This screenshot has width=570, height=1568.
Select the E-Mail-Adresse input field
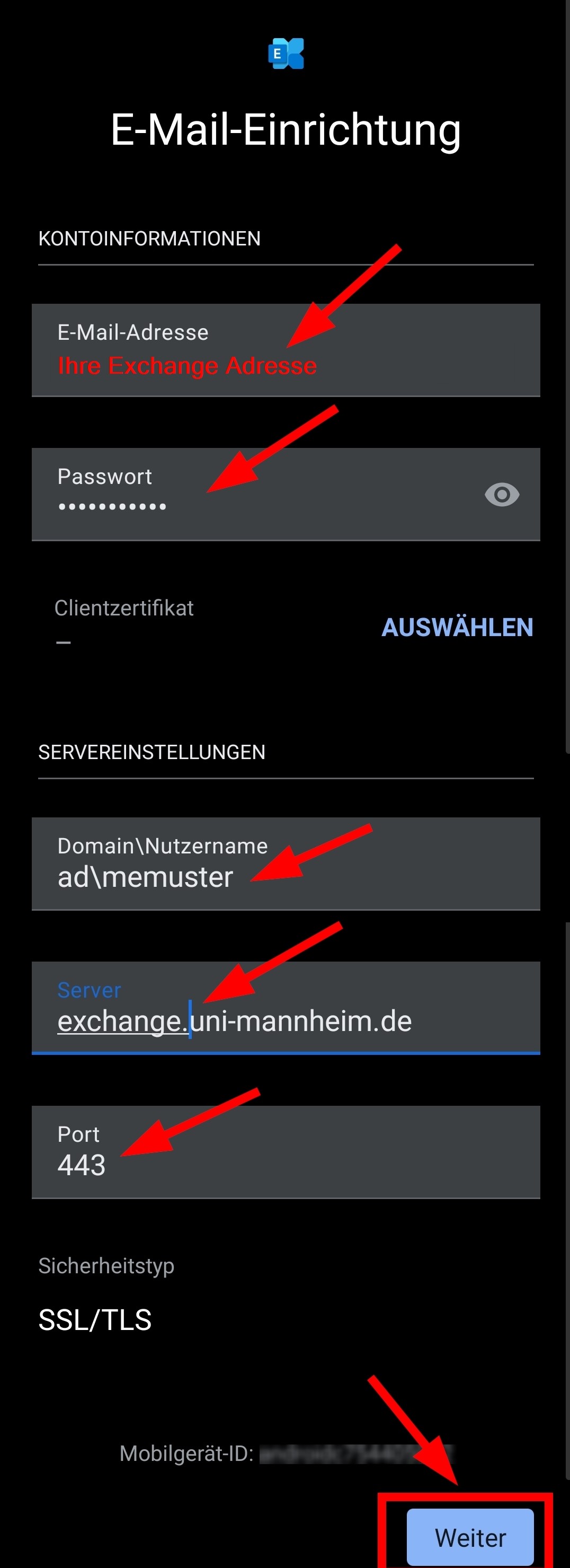[286, 350]
